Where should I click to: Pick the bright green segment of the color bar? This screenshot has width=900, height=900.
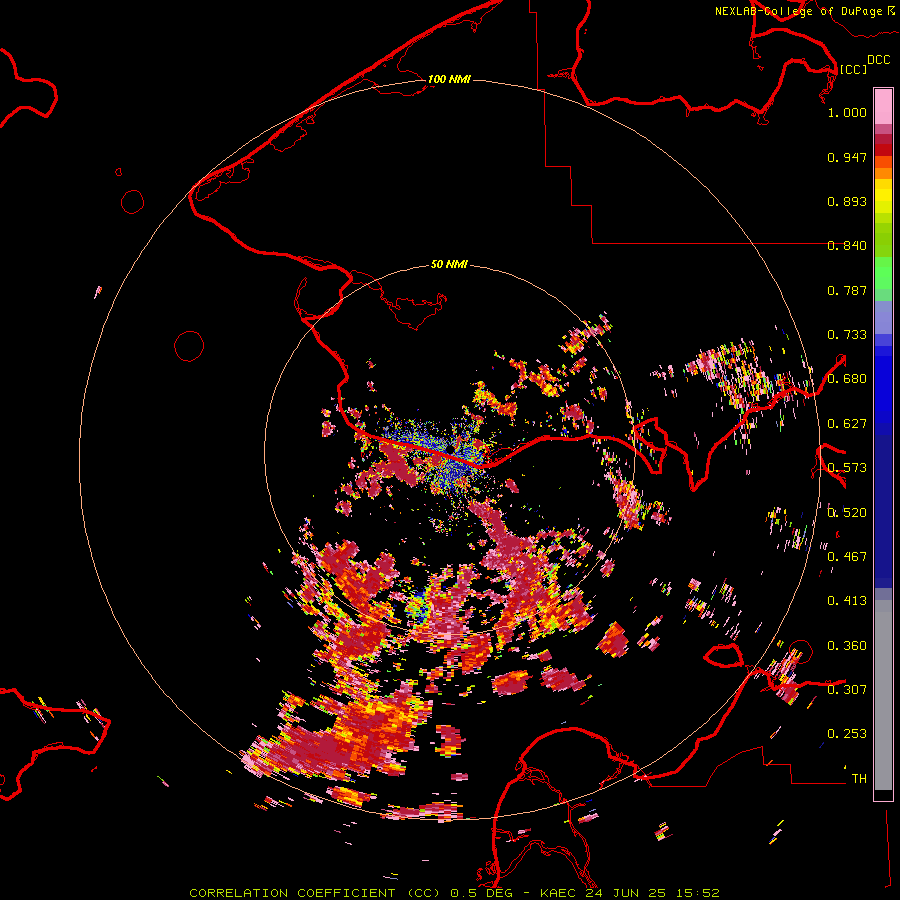(883, 272)
